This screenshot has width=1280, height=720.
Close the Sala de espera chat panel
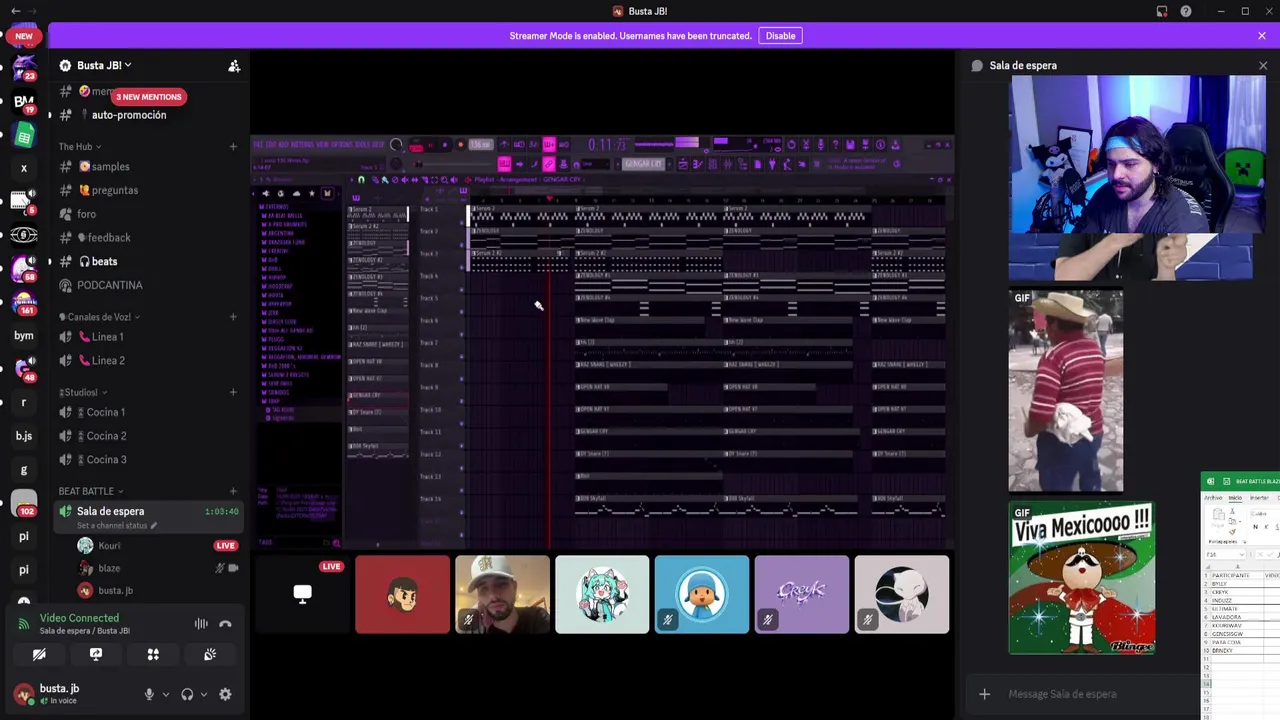coord(1263,66)
